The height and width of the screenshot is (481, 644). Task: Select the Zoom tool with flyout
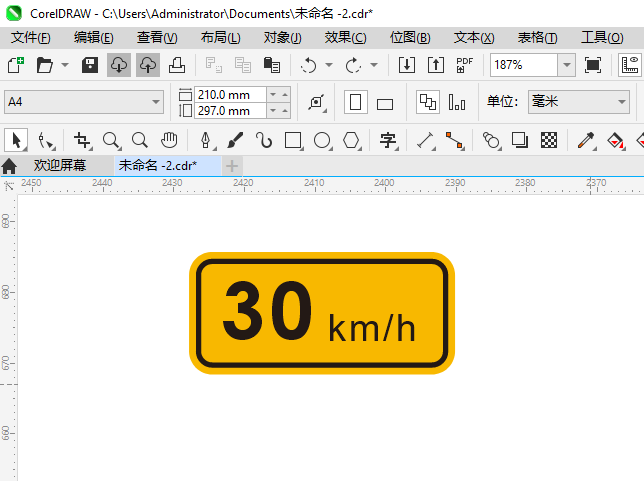coord(111,140)
